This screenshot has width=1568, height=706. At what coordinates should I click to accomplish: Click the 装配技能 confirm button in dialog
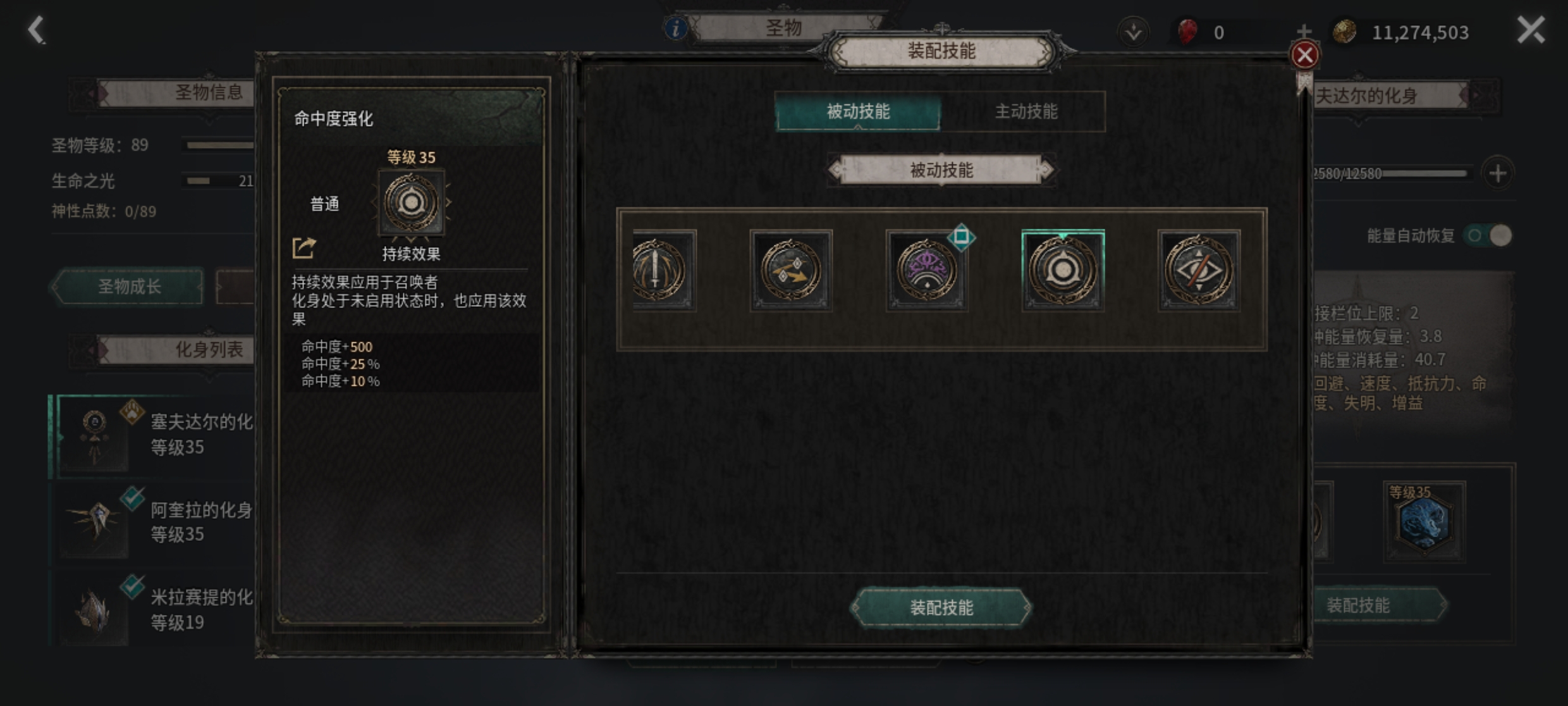tap(941, 607)
